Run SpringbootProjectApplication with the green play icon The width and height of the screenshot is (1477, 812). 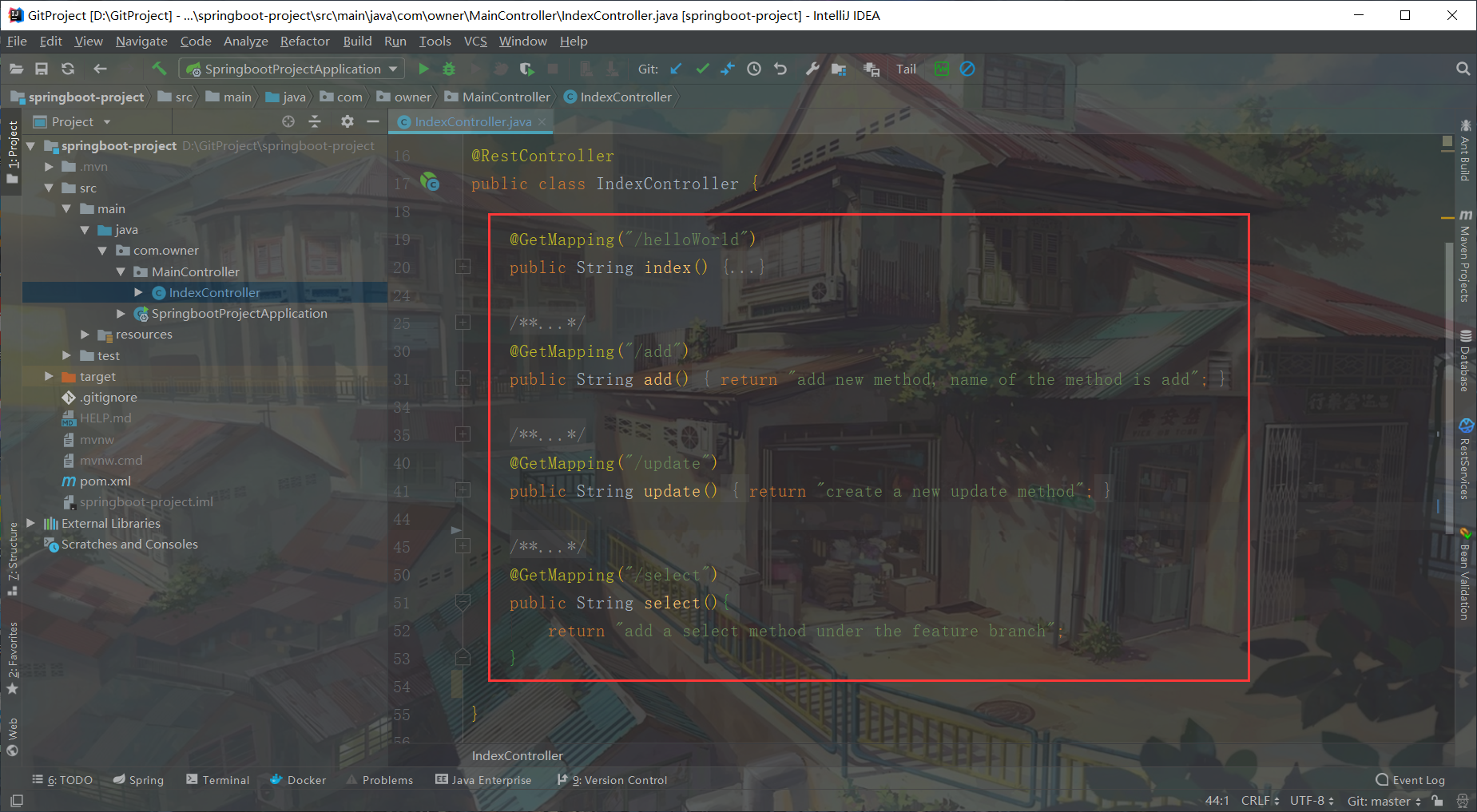coord(424,69)
